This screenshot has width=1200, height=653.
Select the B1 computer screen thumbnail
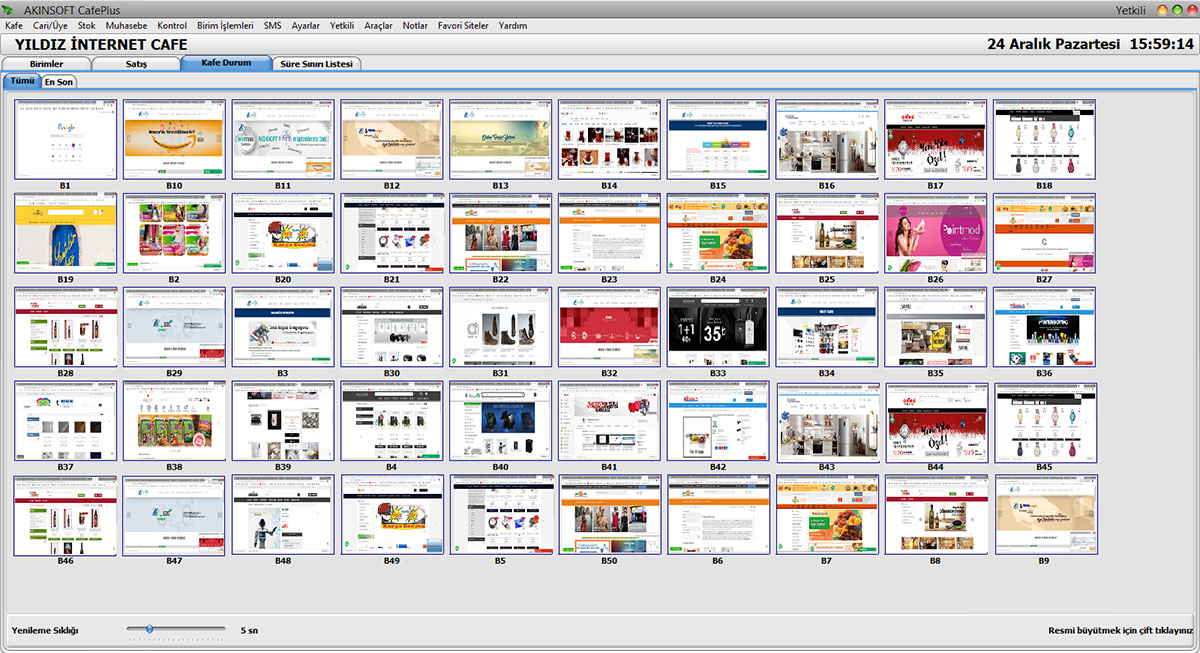tap(65, 139)
